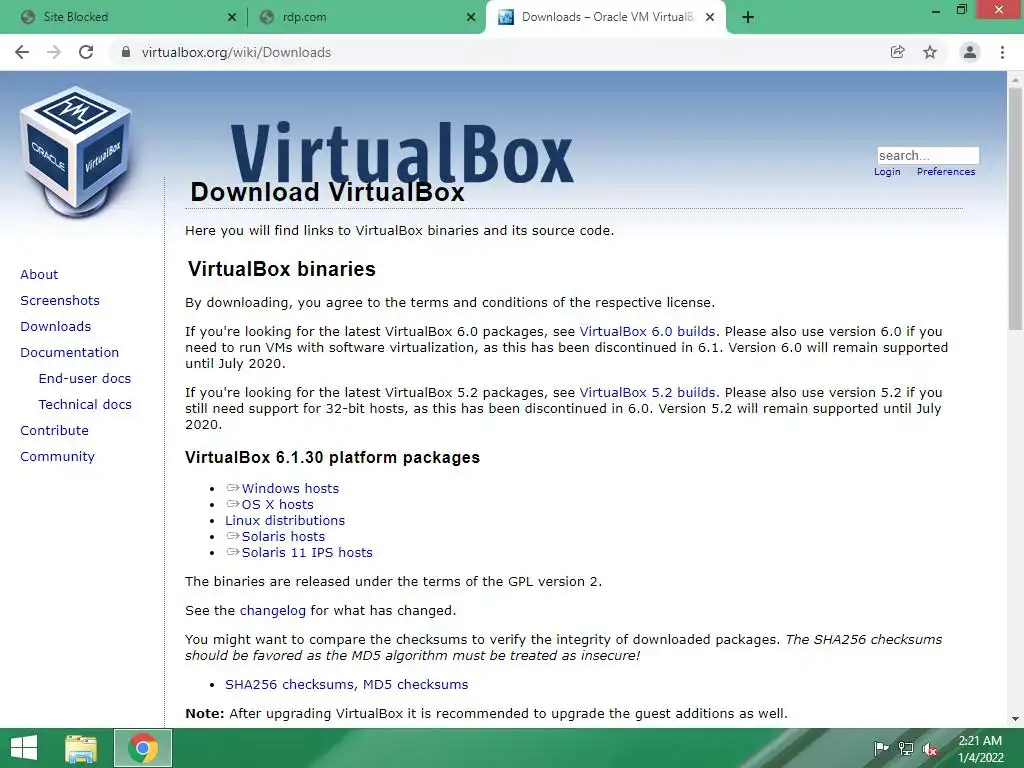This screenshot has width=1024, height=768.
Task: Open the Community sidebar link
Action: click(57, 456)
